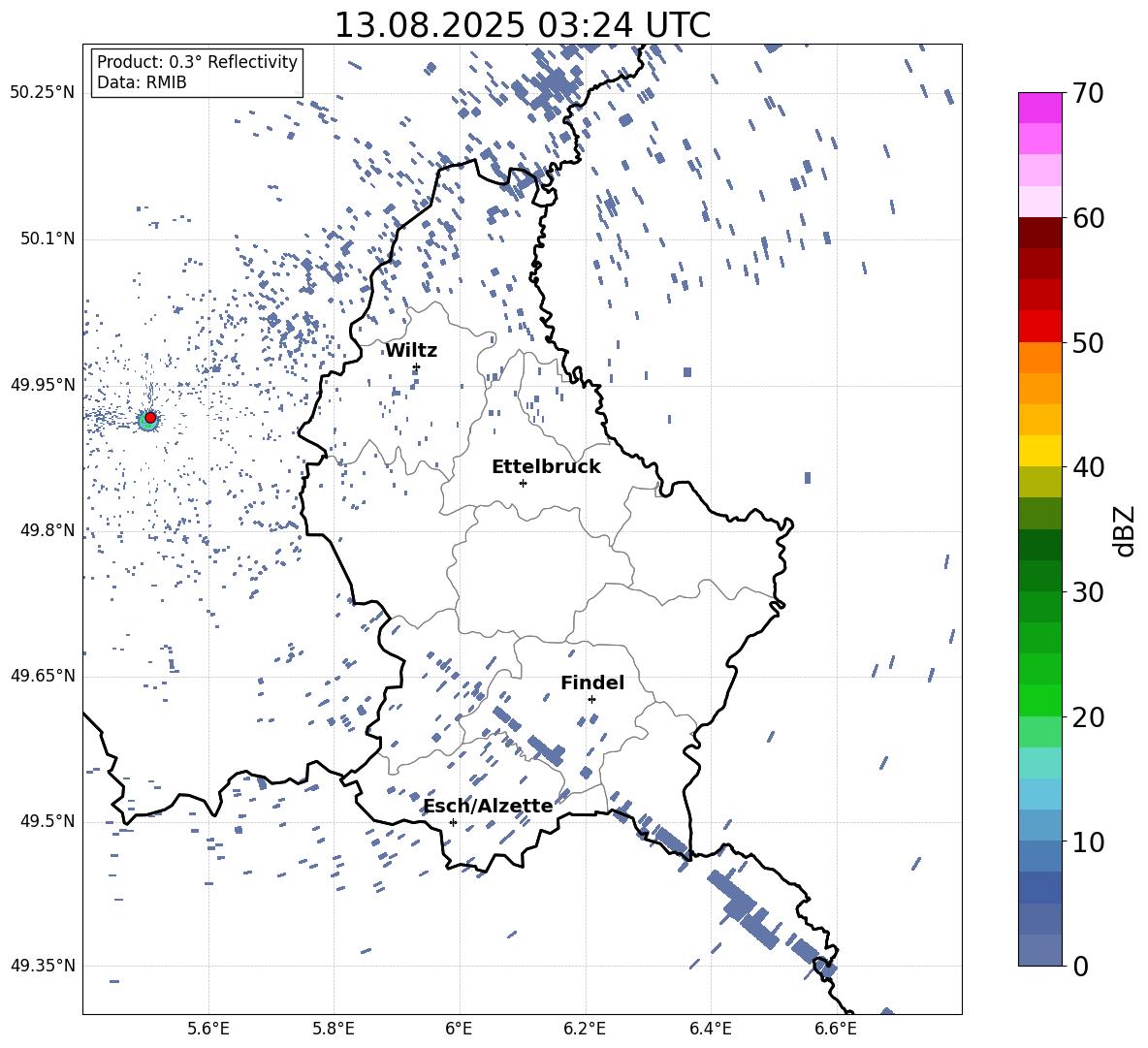Click the 5.8°E longitude label

(x=334, y=1029)
